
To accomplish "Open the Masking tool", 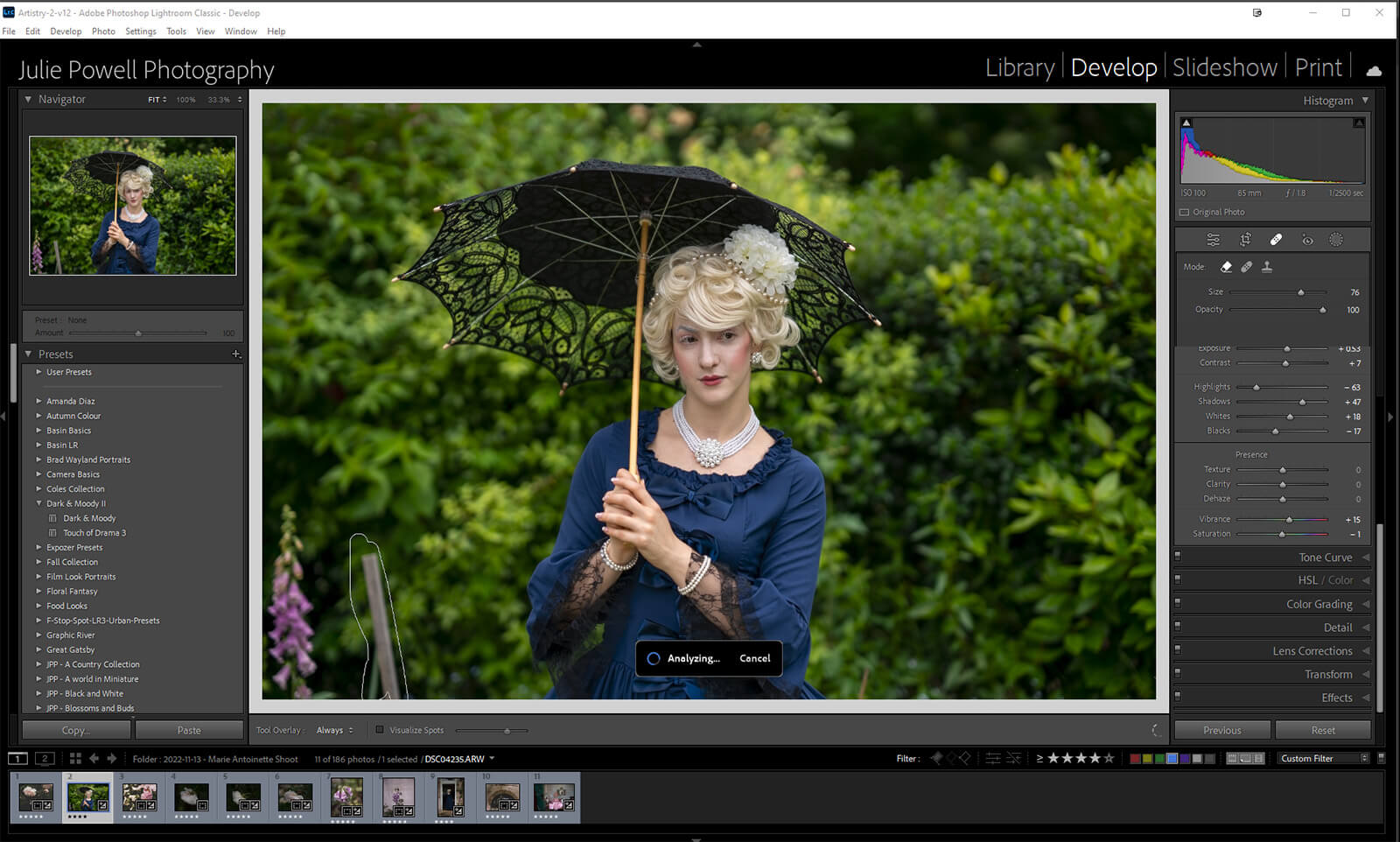I will point(1336,240).
